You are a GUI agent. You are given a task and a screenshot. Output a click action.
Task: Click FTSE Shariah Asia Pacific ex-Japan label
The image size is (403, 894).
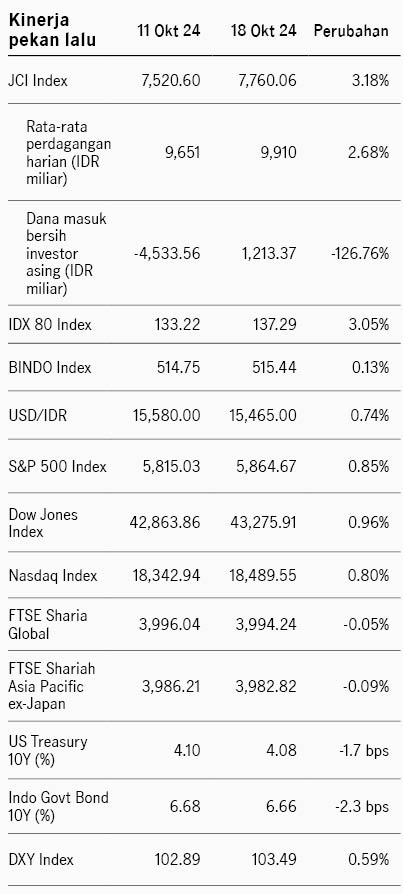click(x=51, y=686)
